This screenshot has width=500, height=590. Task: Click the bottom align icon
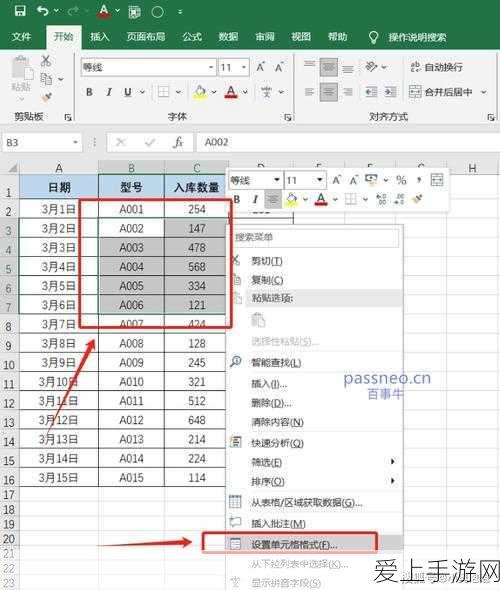click(x=348, y=70)
